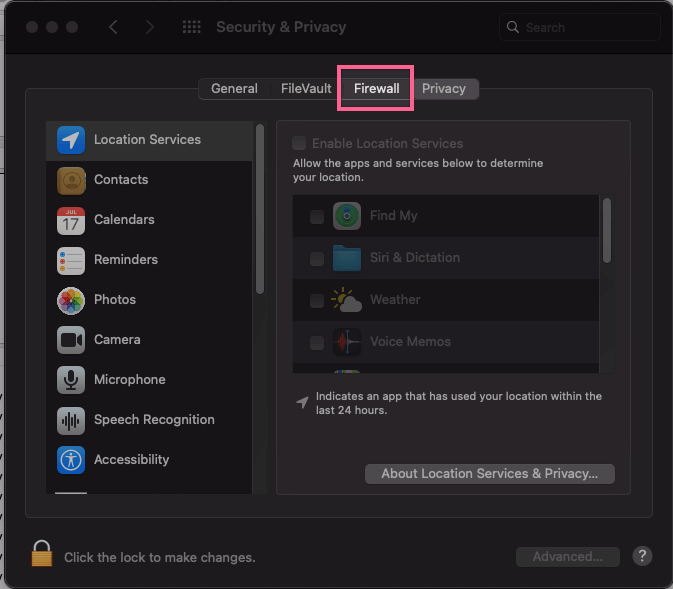Select Microphone in the privacy list
The width and height of the screenshot is (673, 589).
[x=149, y=380]
